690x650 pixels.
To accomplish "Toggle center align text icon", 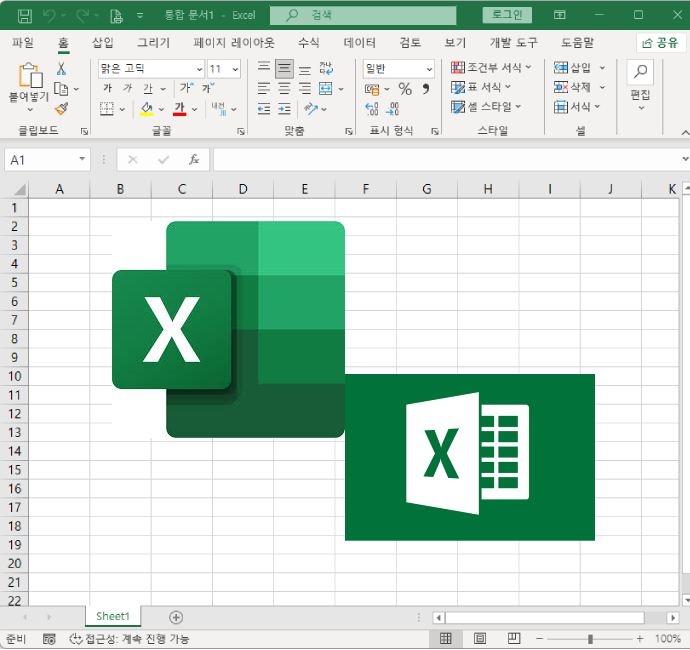I will click(x=284, y=88).
